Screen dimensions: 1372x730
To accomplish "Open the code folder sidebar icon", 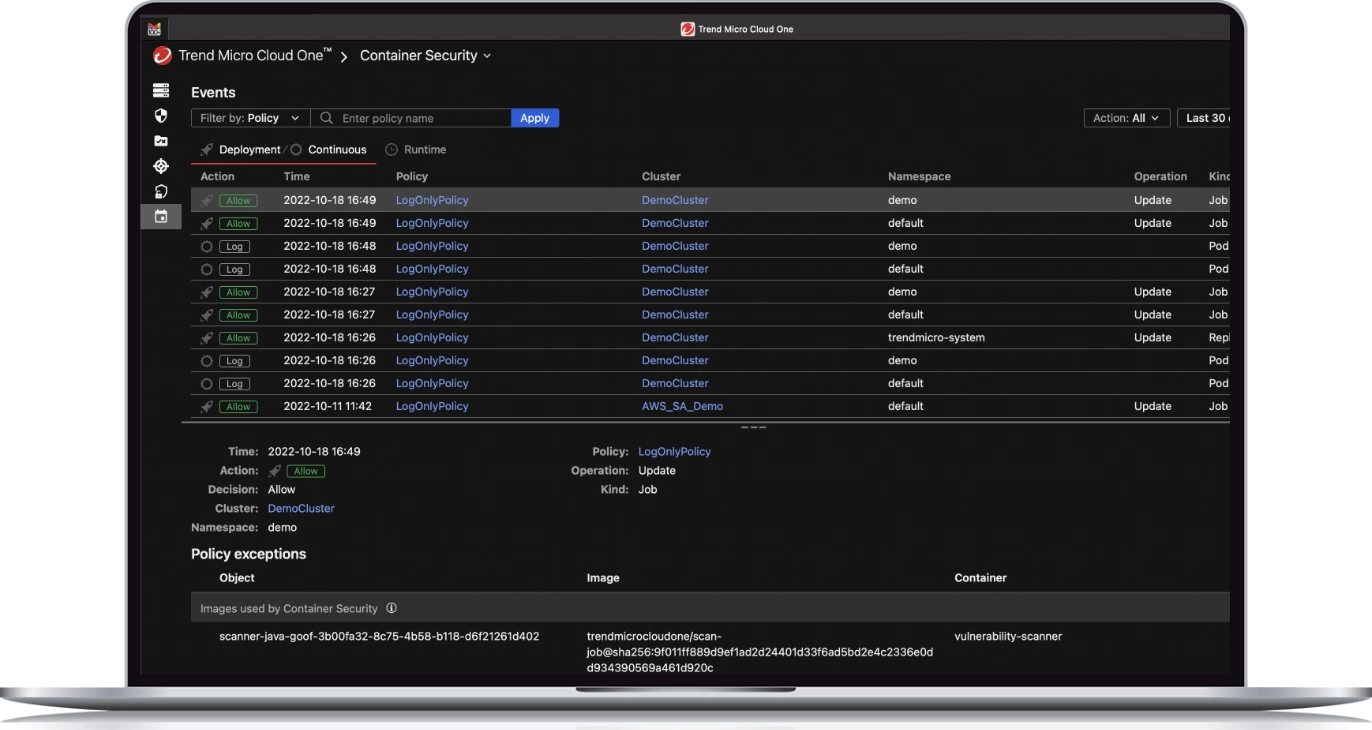I will [161, 141].
